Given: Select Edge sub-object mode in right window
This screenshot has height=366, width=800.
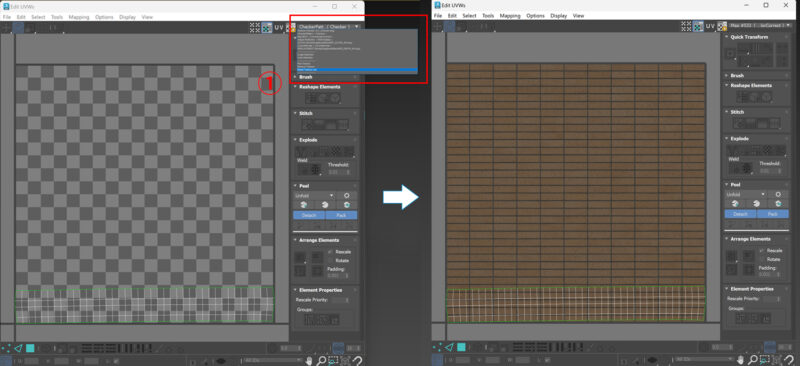Looking at the screenshot, I should click(x=449, y=348).
